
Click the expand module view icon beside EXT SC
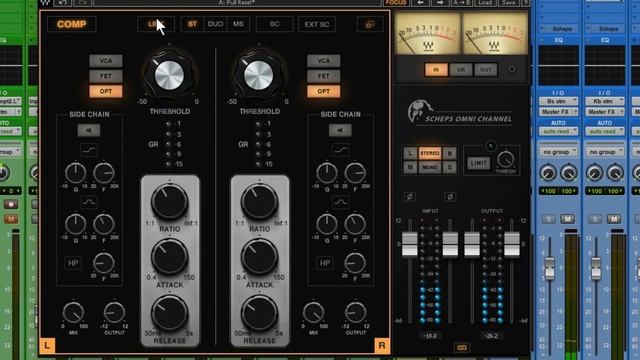tap(370, 24)
